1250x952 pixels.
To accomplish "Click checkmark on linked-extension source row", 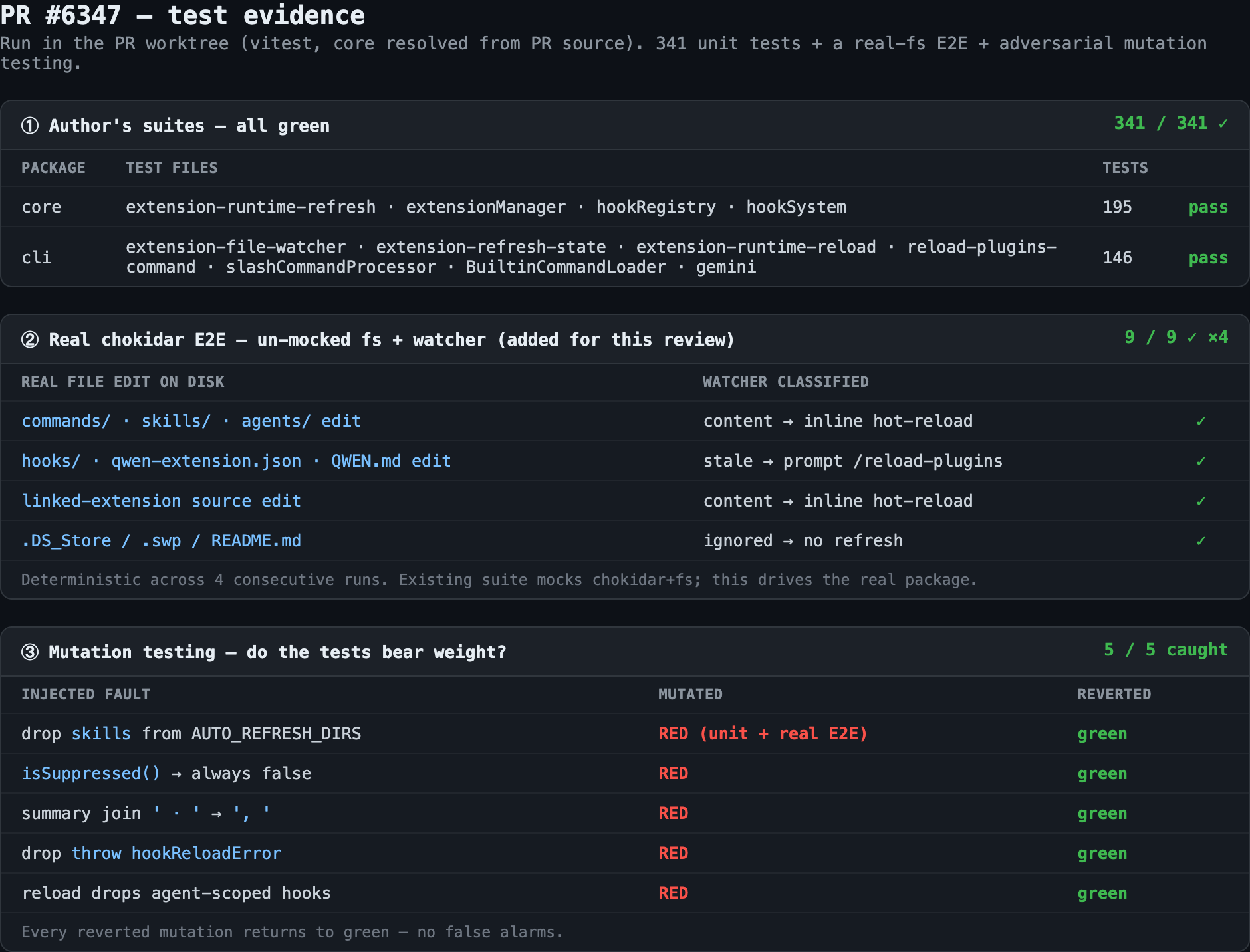I will pyautogui.click(x=1201, y=501).
